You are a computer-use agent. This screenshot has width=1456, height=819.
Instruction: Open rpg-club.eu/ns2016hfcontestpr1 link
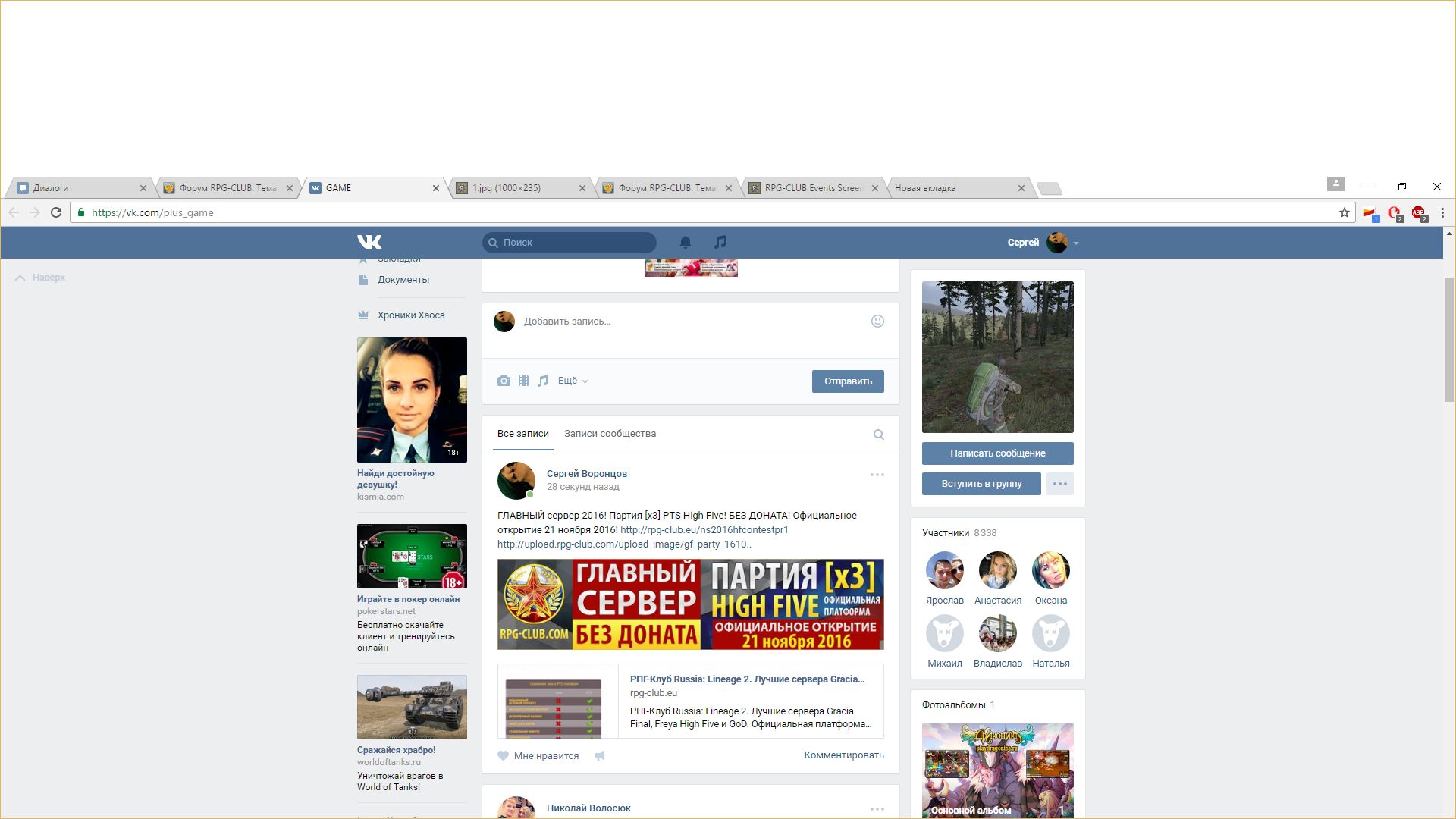coord(704,530)
